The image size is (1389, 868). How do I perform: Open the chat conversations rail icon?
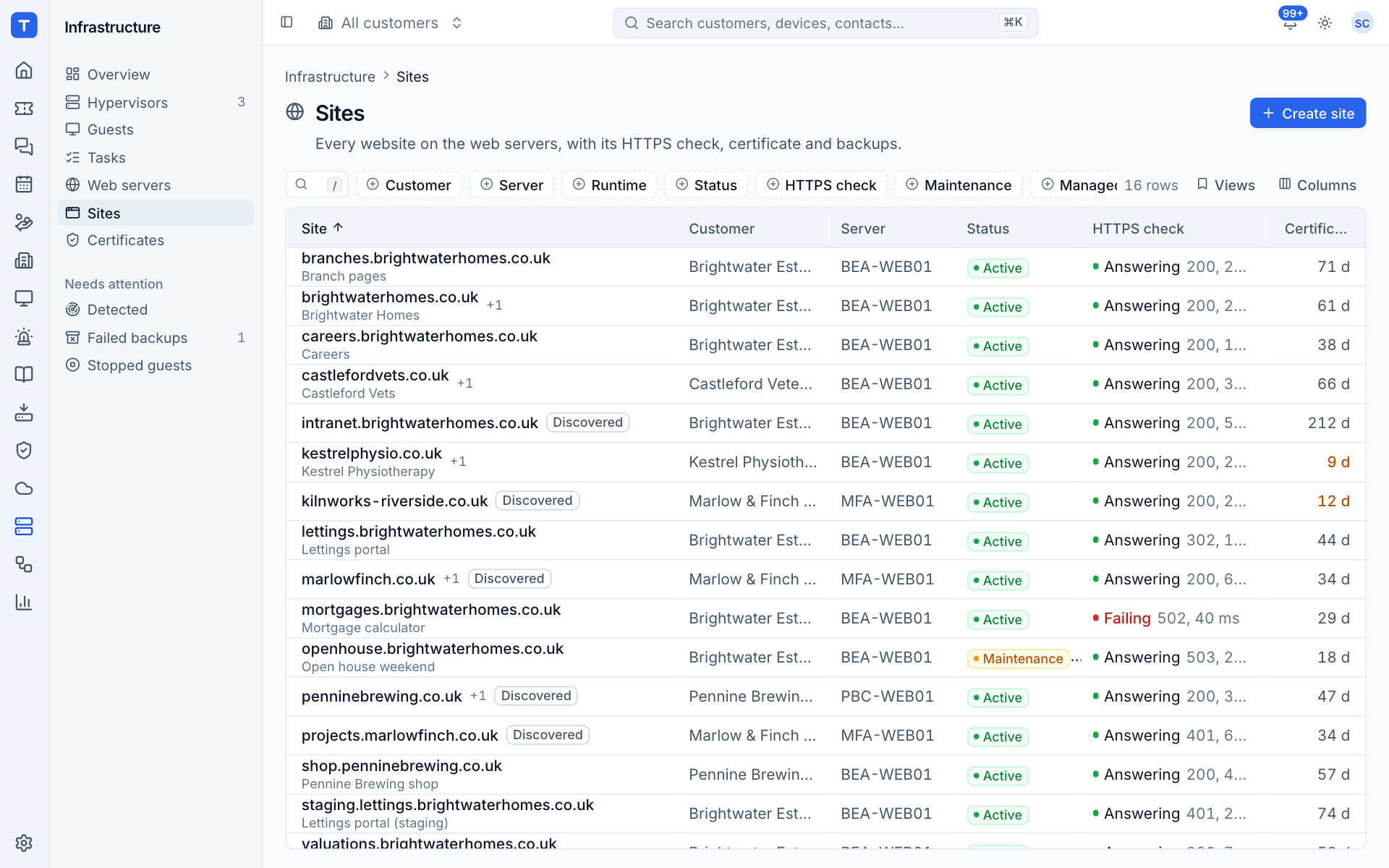click(24, 146)
